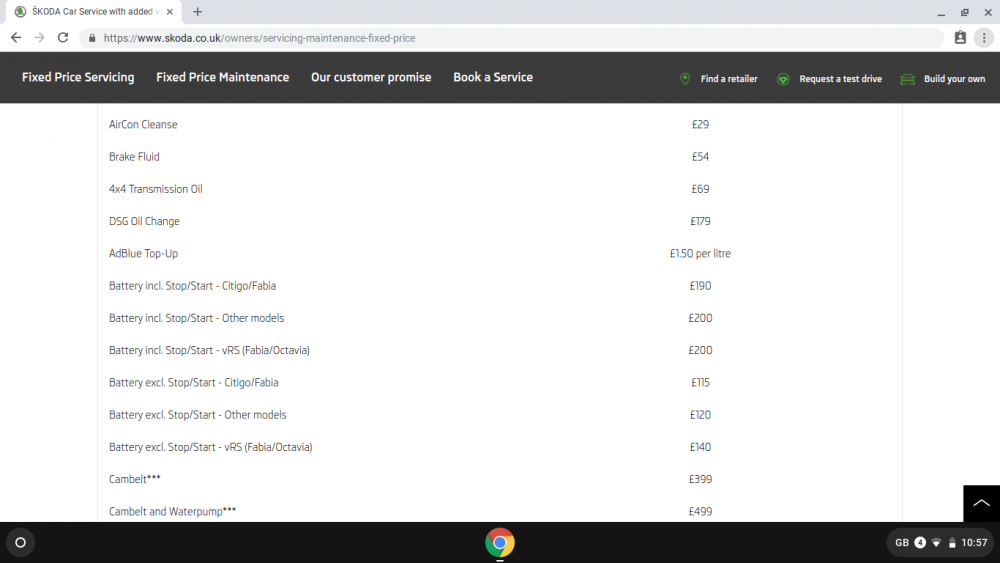The image size is (1000, 563).
Task: Select Battery excl. Stop/Start - vRS (Fabia/Octavia)
Action: [210, 447]
